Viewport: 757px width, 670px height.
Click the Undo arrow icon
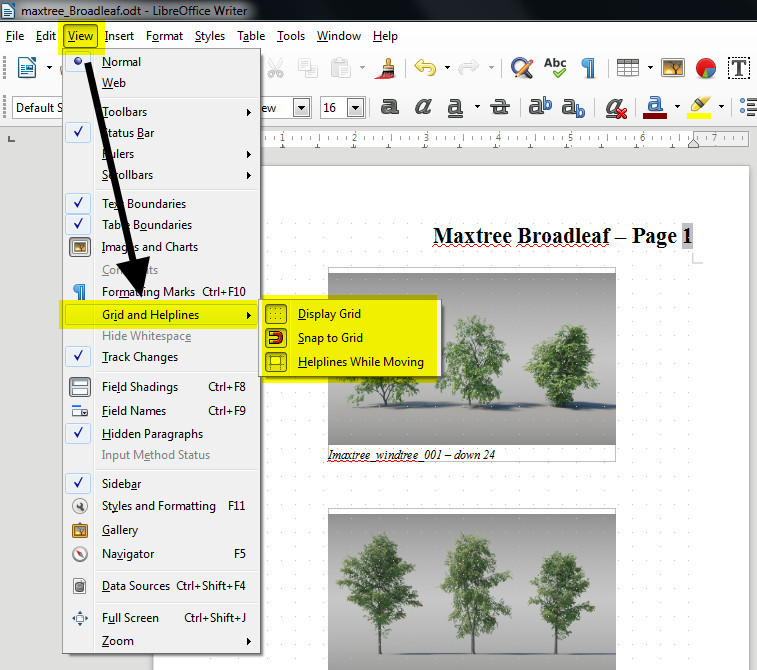(425, 68)
